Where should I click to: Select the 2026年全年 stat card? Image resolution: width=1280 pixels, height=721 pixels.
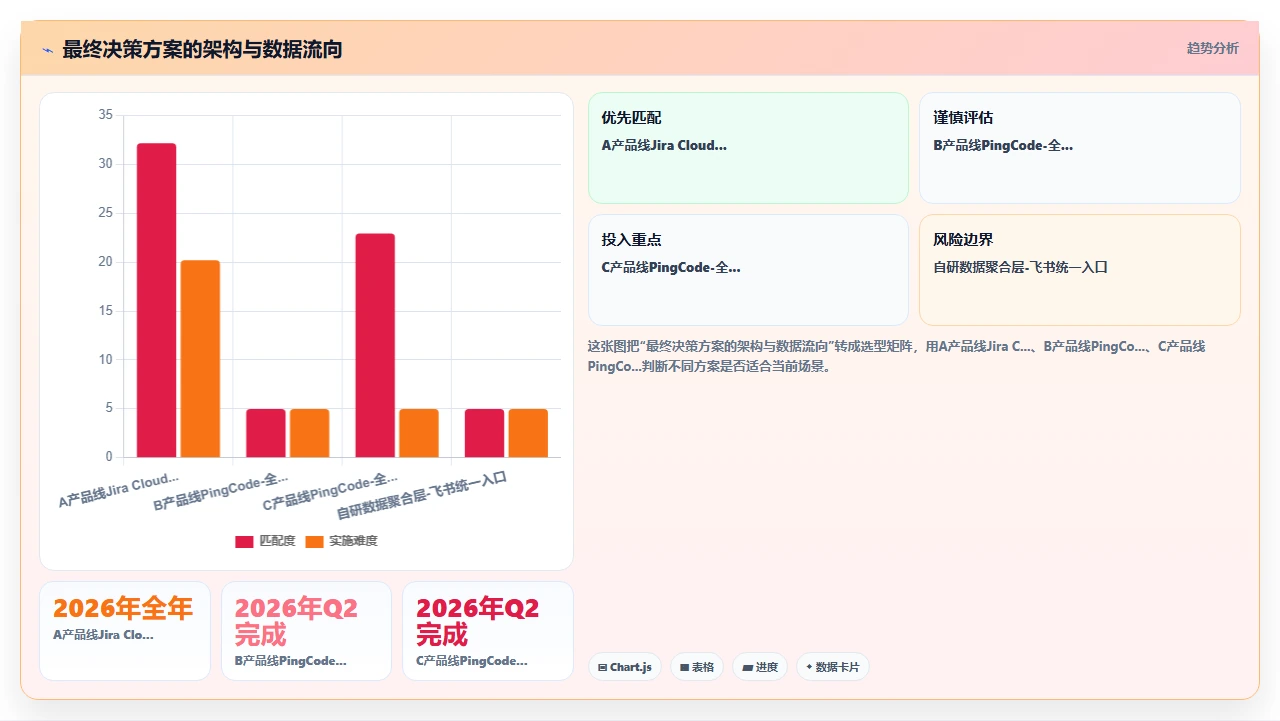(x=125, y=631)
